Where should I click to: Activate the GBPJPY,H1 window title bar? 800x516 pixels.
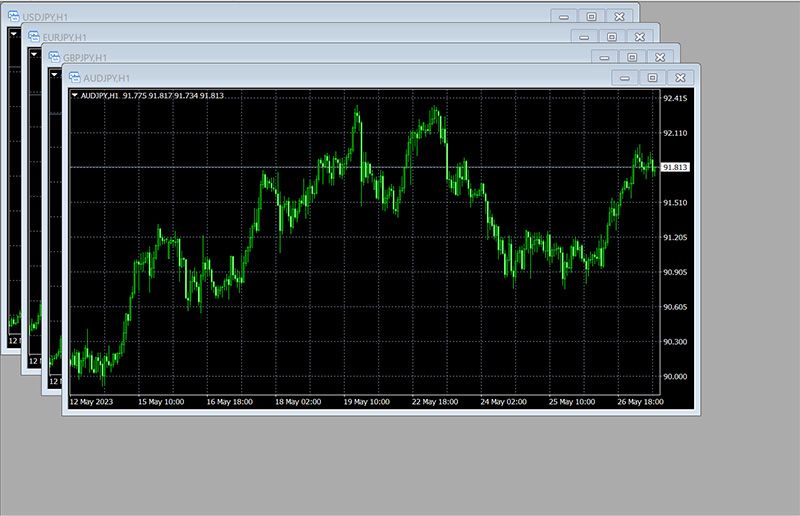[300, 57]
